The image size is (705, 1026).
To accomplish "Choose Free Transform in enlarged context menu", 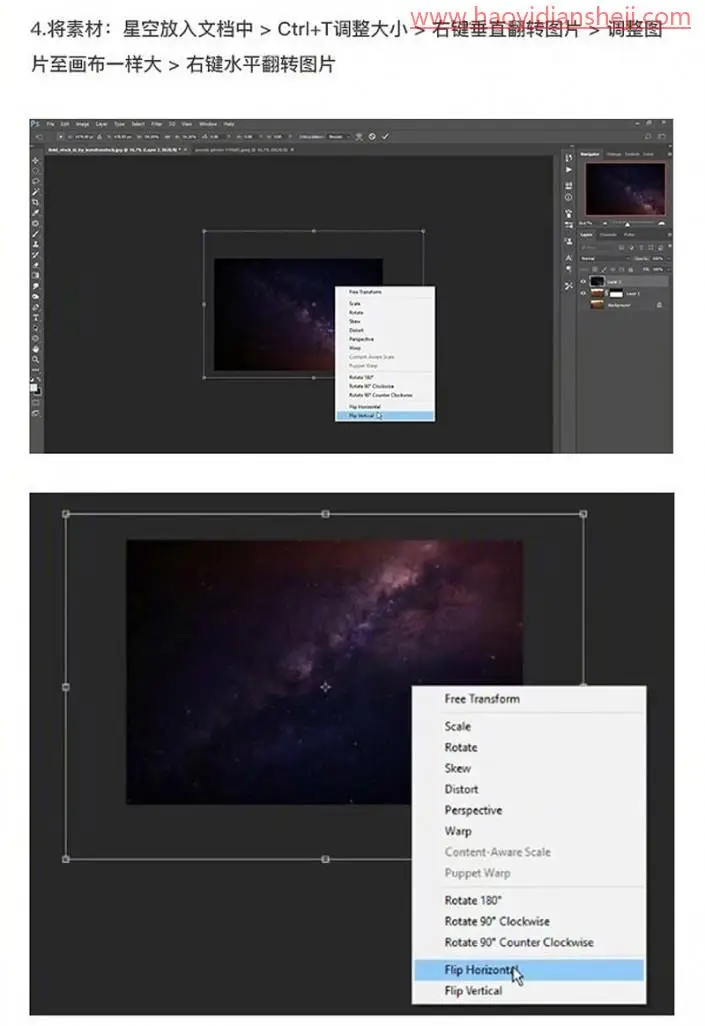I will click(x=529, y=699).
